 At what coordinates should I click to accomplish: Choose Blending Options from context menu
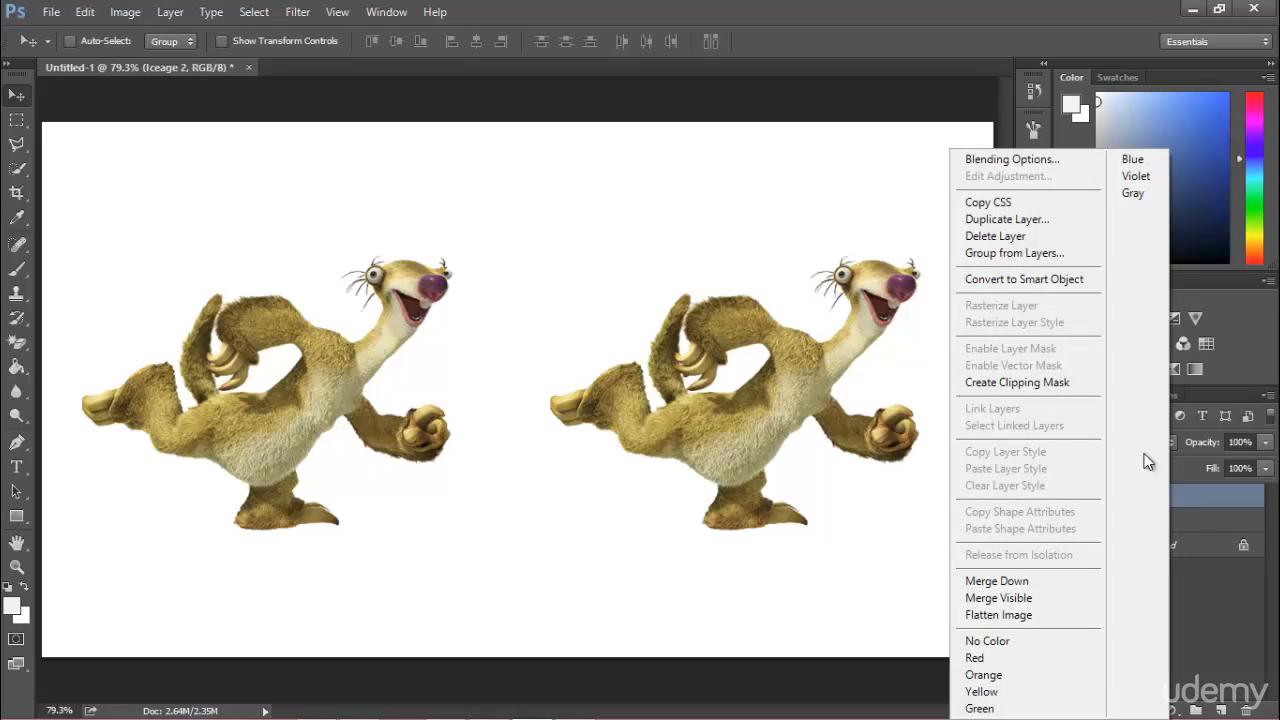coord(1012,159)
